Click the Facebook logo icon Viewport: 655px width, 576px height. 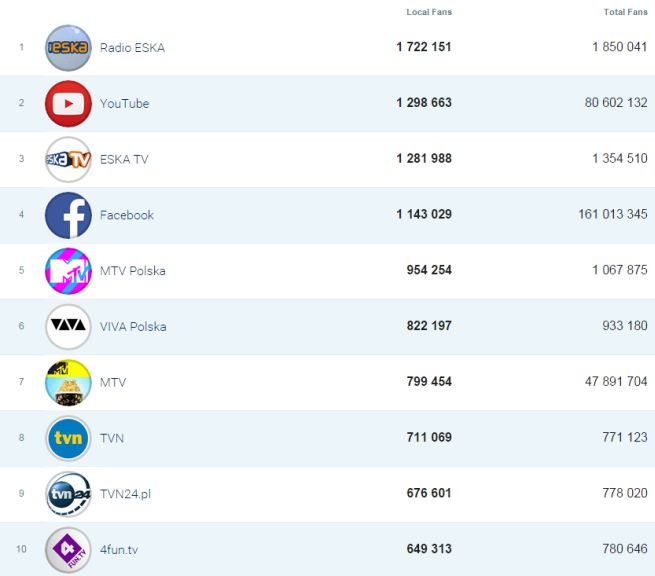[68, 215]
